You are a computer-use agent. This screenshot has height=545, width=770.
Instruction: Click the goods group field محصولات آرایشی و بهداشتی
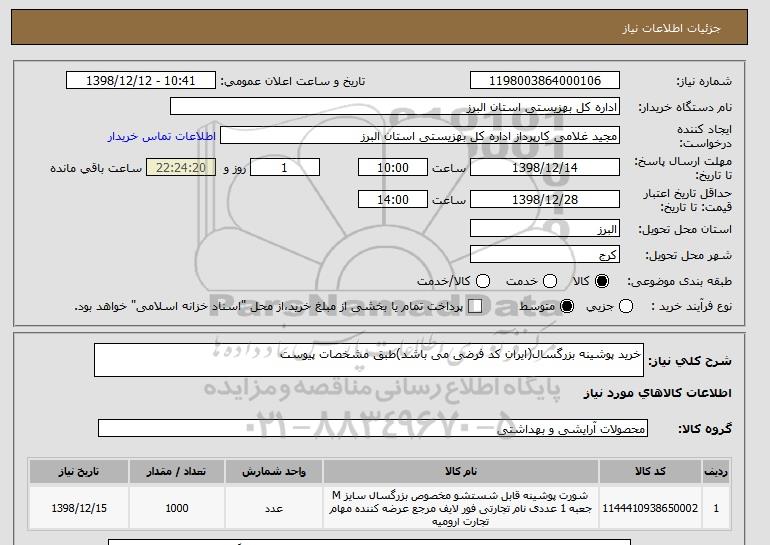point(373,428)
